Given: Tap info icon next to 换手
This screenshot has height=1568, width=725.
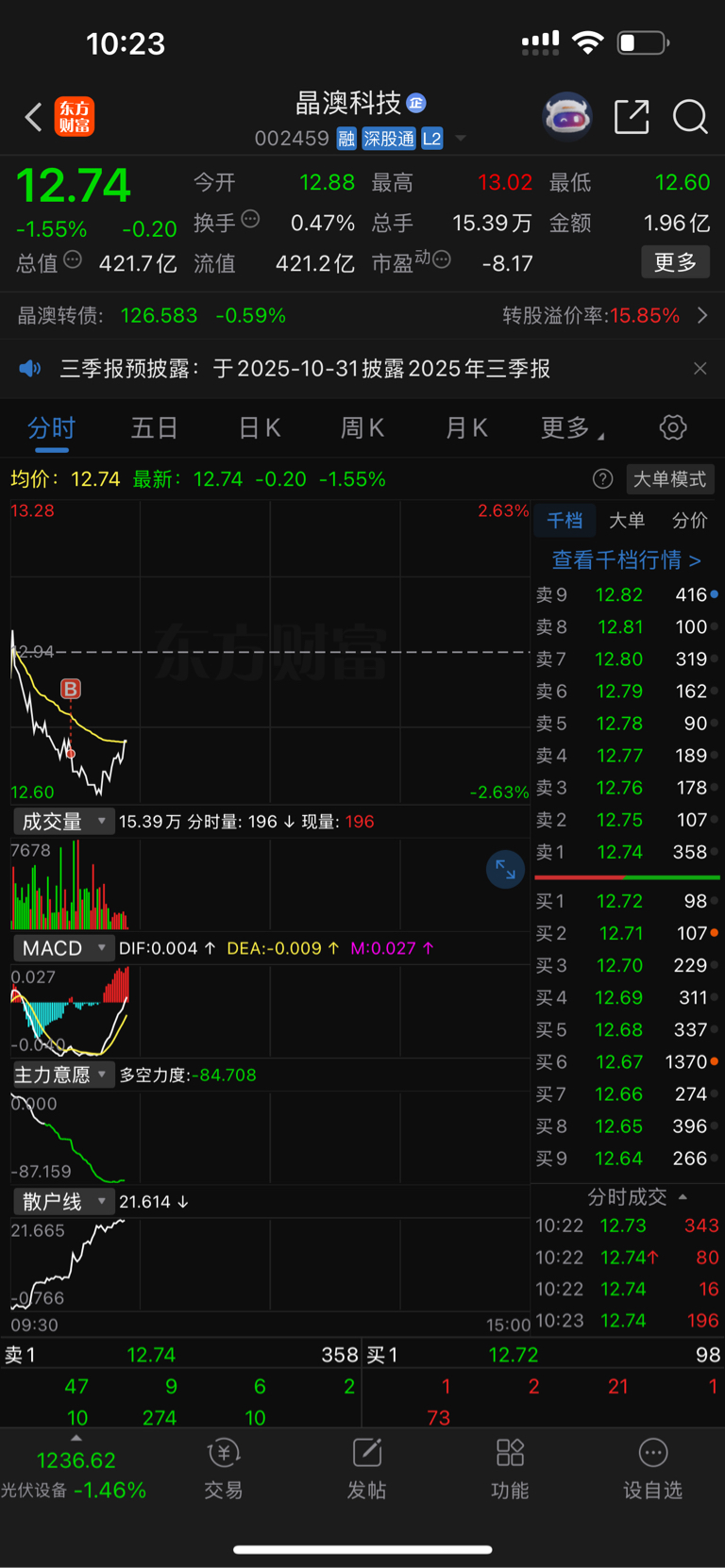Looking at the screenshot, I should pyautogui.click(x=250, y=219).
